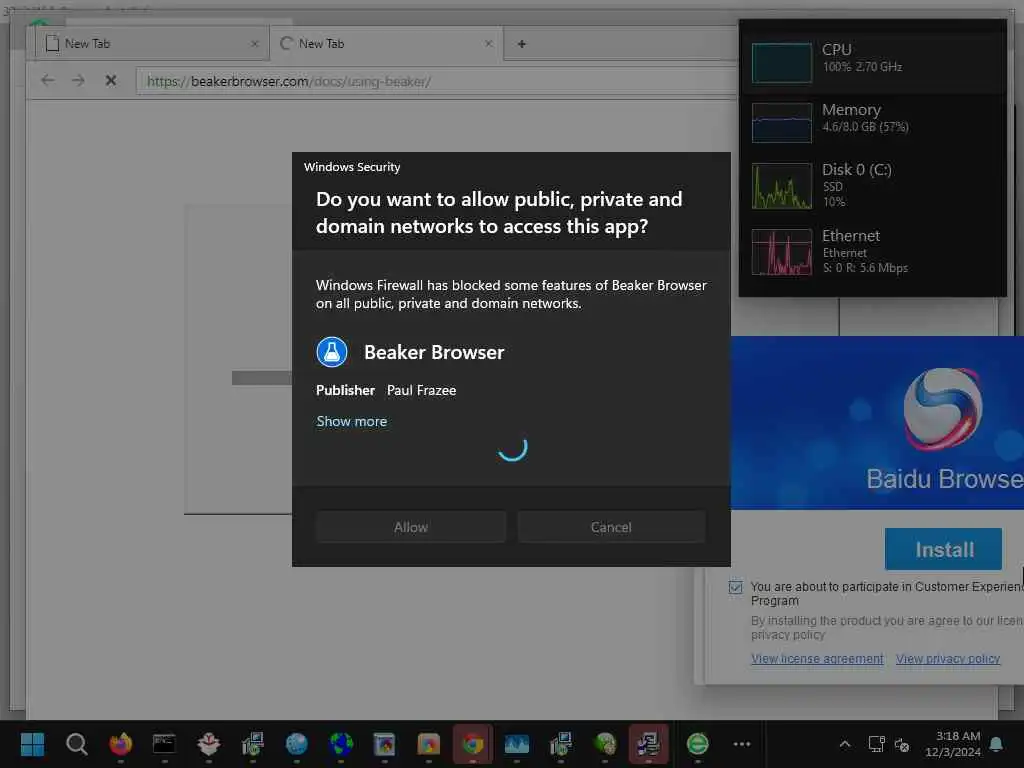Viewport: 1024px width, 768px height.
Task: Click Publisher name Paul Frazee
Action: [x=421, y=390]
